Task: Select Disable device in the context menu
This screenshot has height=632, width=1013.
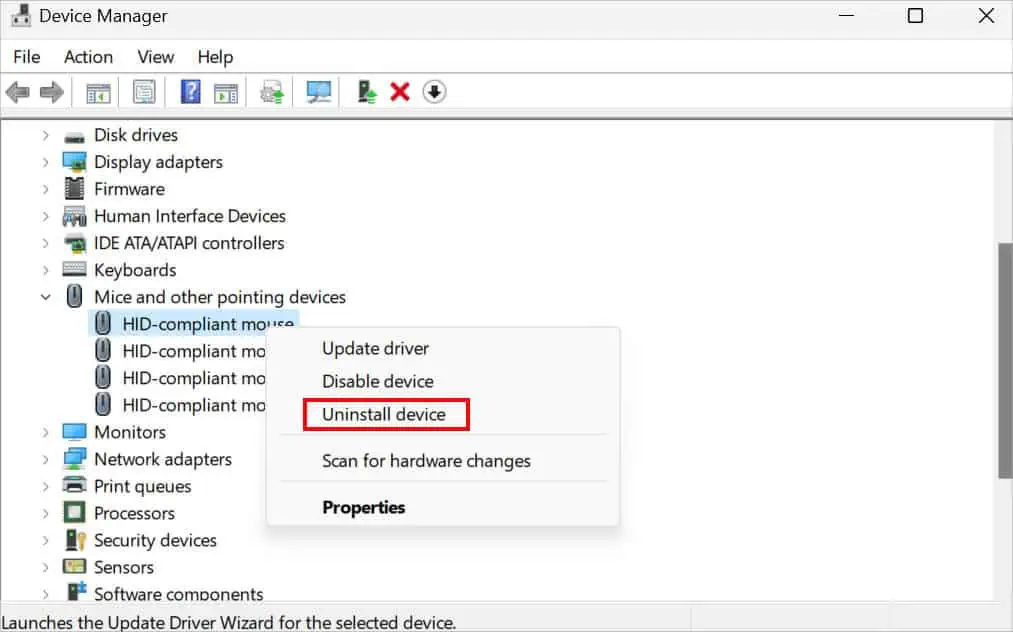Action: tap(377, 381)
